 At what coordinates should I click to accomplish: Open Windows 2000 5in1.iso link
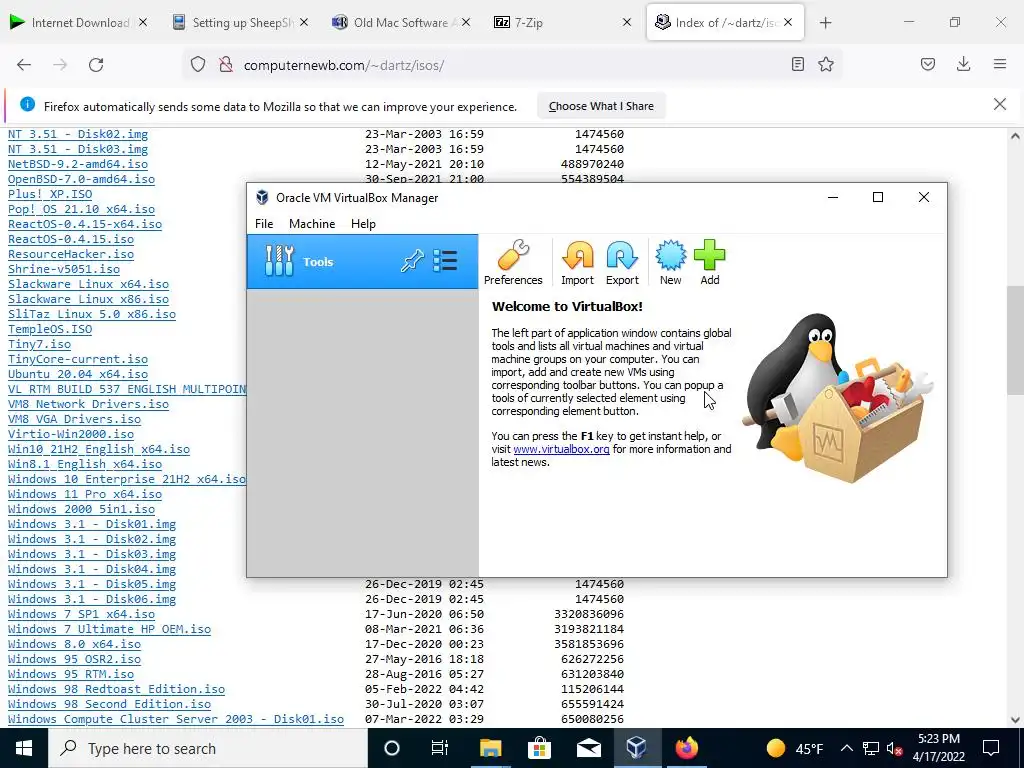point(81,509)
